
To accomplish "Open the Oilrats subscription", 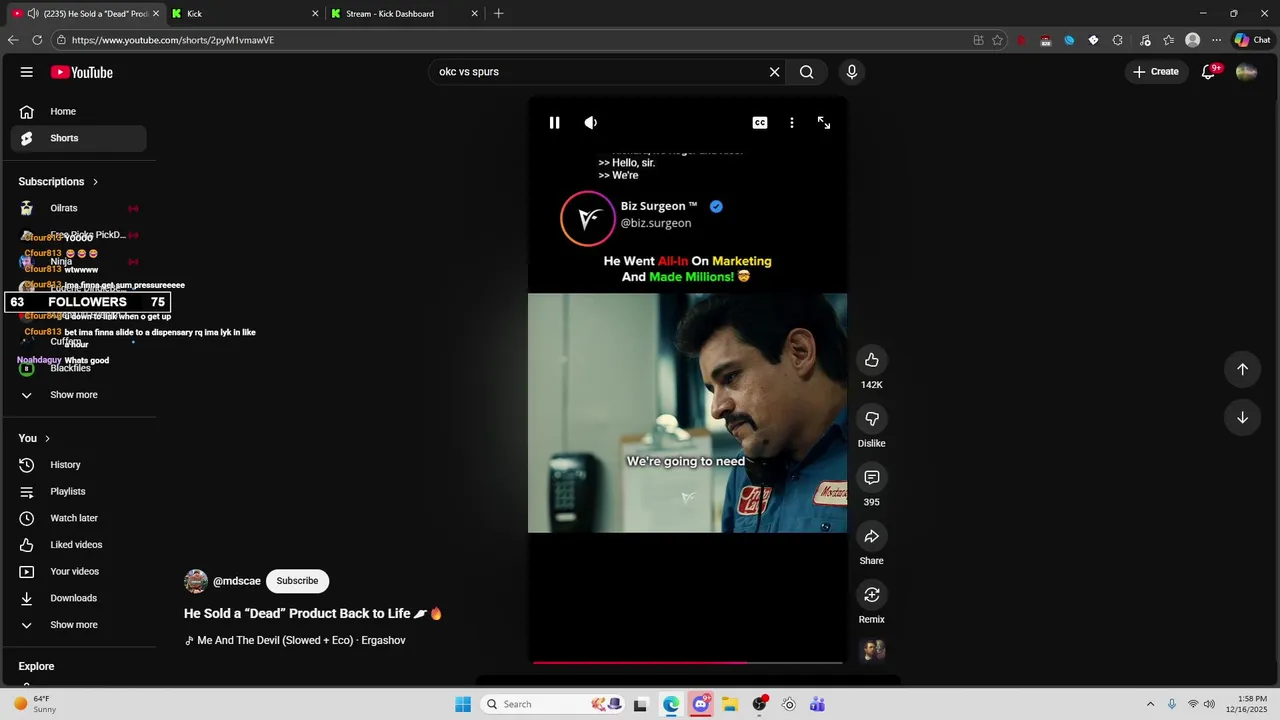I will click(x=78, y=208).
